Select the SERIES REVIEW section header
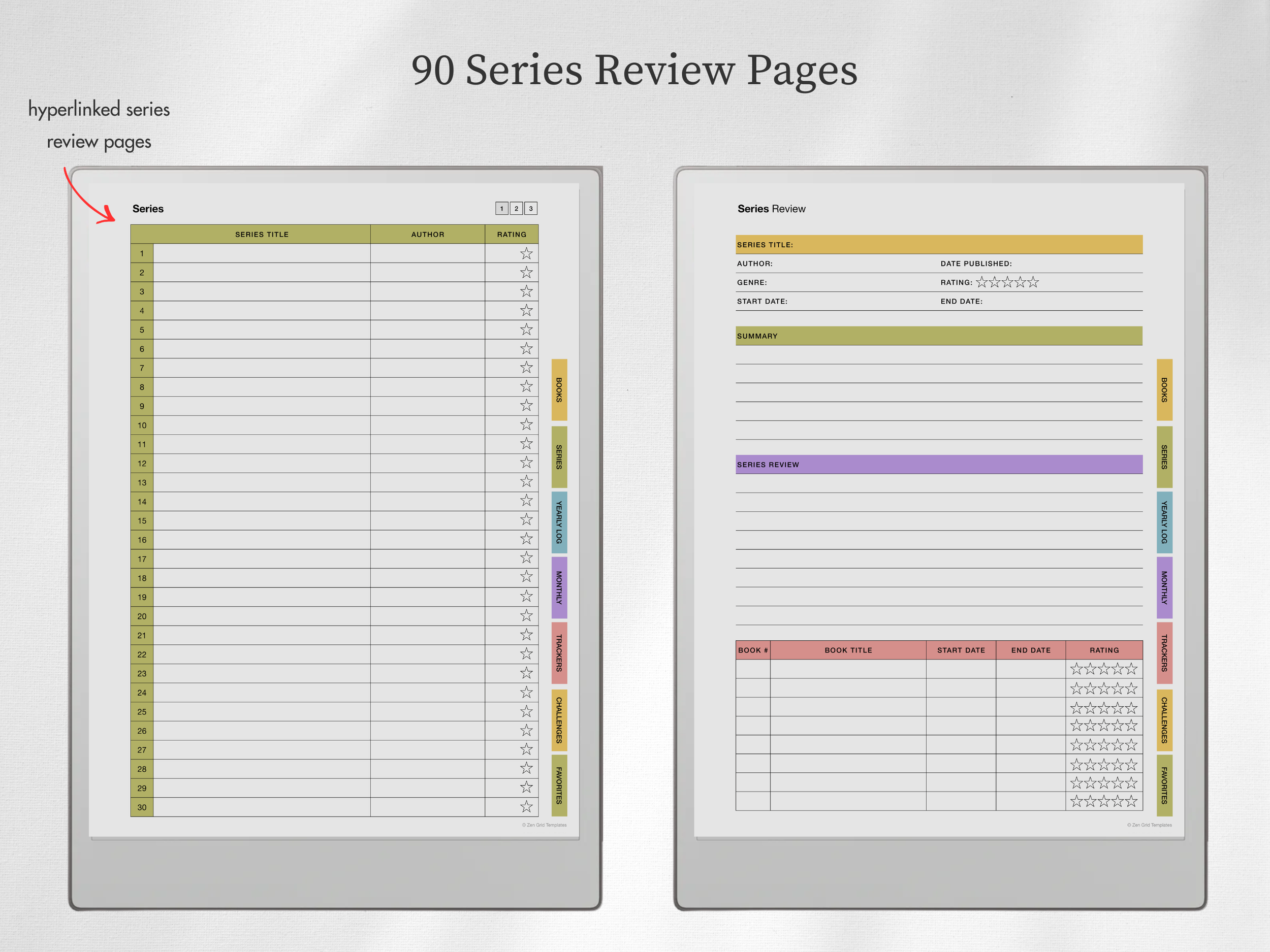 [939, 464]
